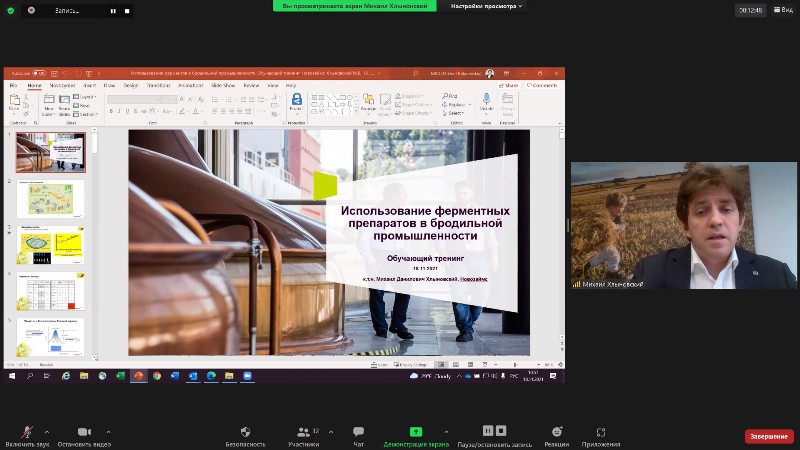Switch to the Slide Show ribbon tab
The width and height of the screenshot is (800, 450).
pyautogui.click(x=222, y=86)
